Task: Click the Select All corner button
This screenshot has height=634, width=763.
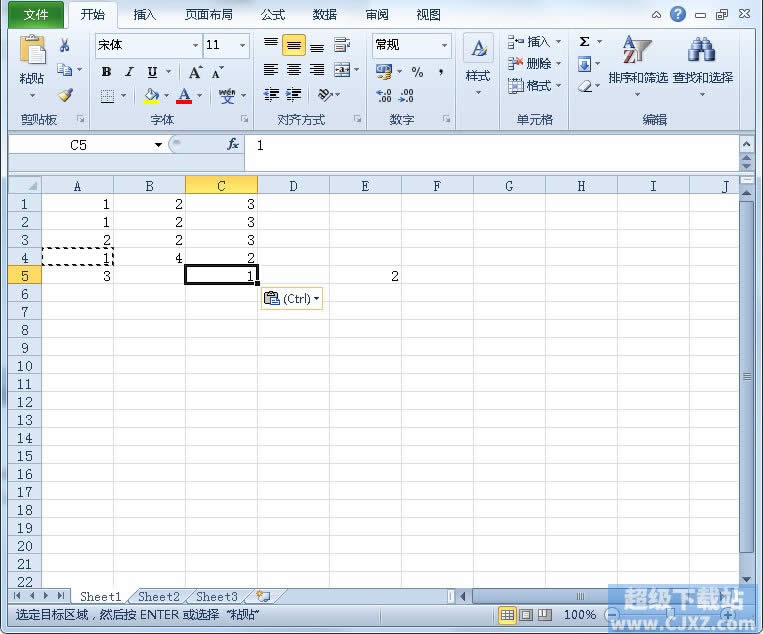Action: (25, 186)
